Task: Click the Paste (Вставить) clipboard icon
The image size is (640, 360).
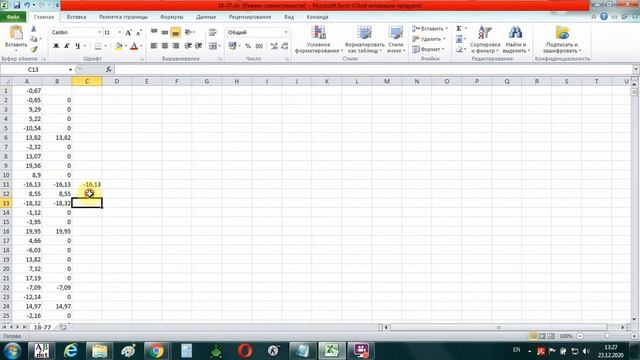Action: pyautogui.click(x=16, y=33)
